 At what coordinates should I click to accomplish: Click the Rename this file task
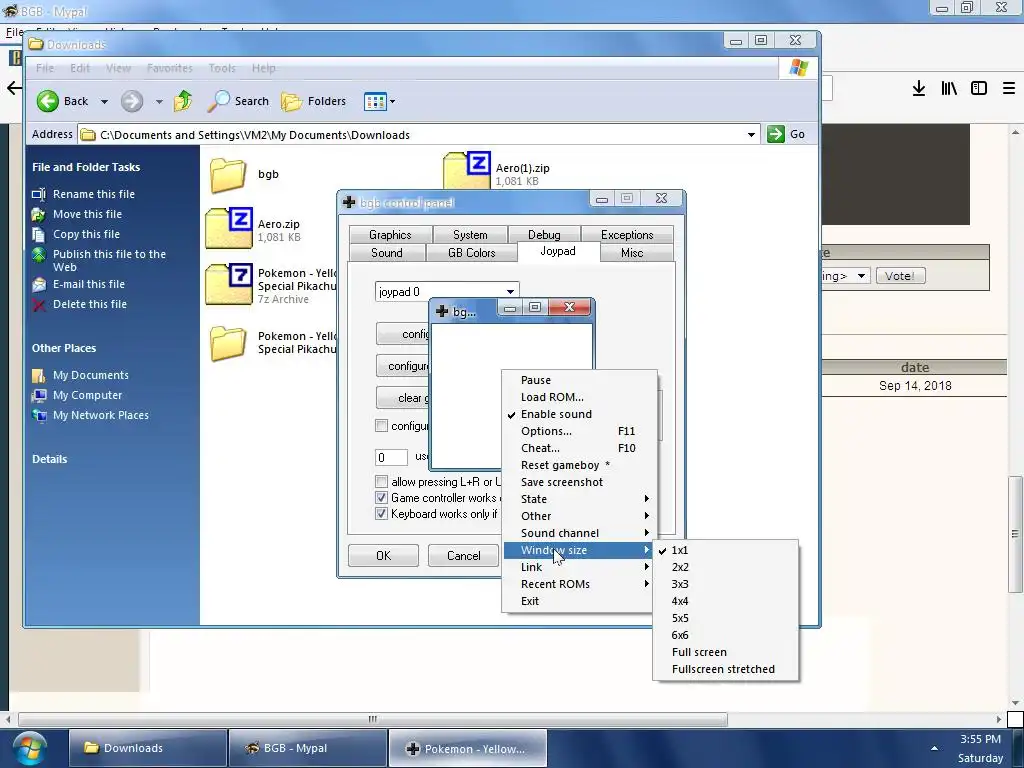(94, 194)
